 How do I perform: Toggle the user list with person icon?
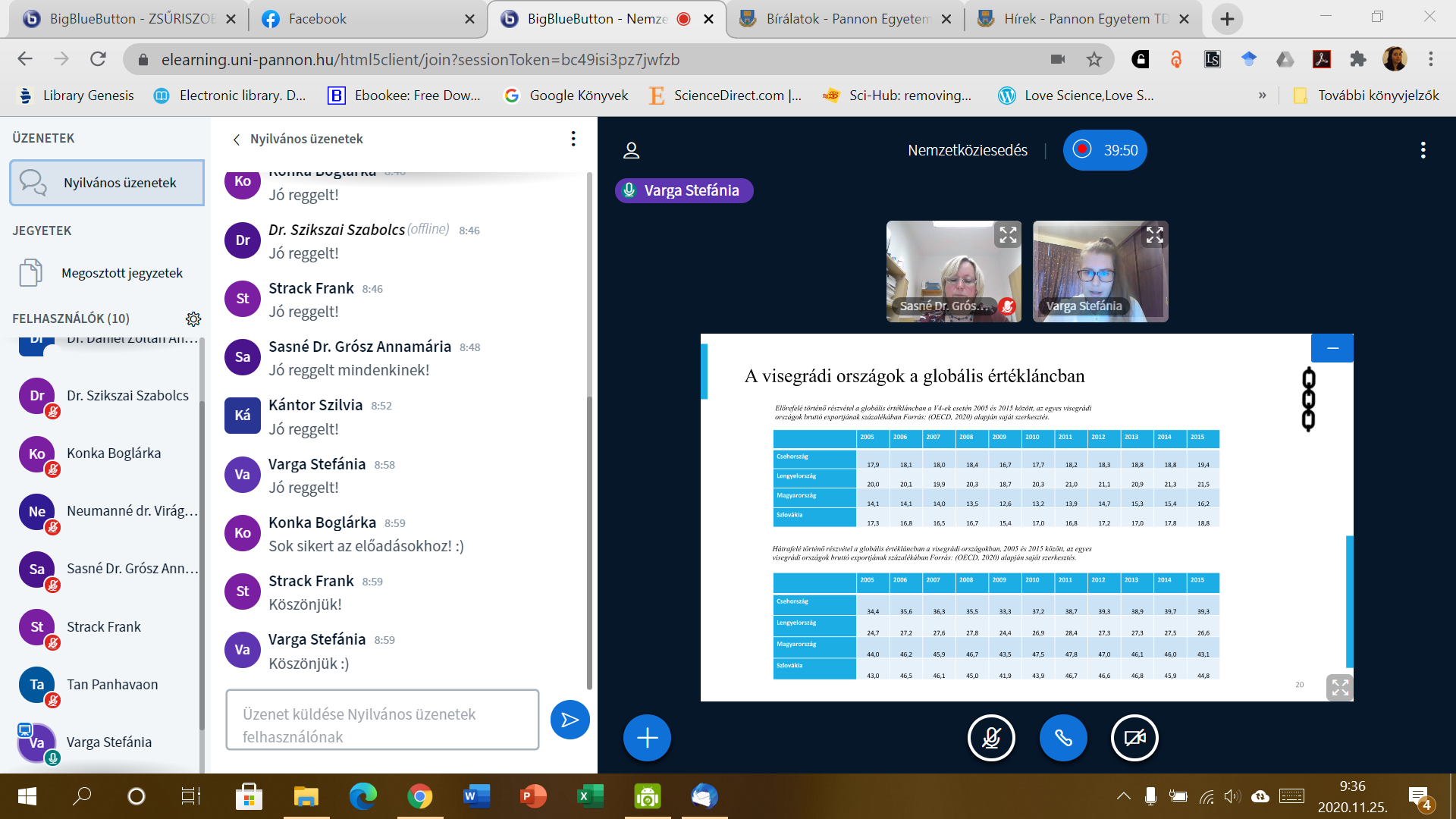click(631, 150)
